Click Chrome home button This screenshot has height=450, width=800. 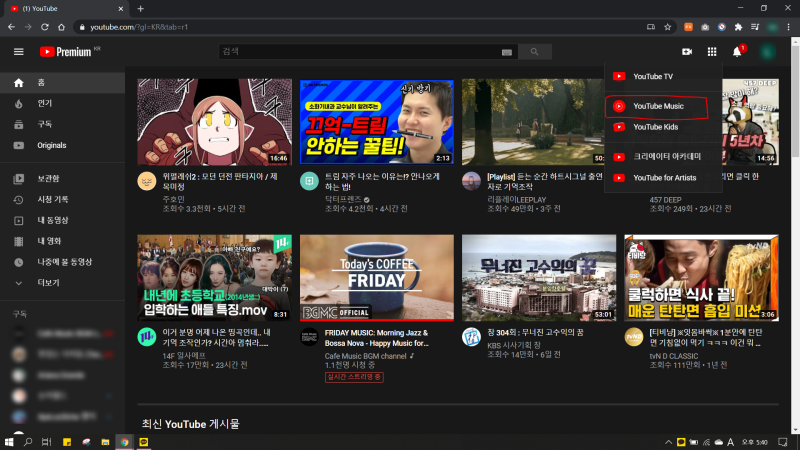61,27
